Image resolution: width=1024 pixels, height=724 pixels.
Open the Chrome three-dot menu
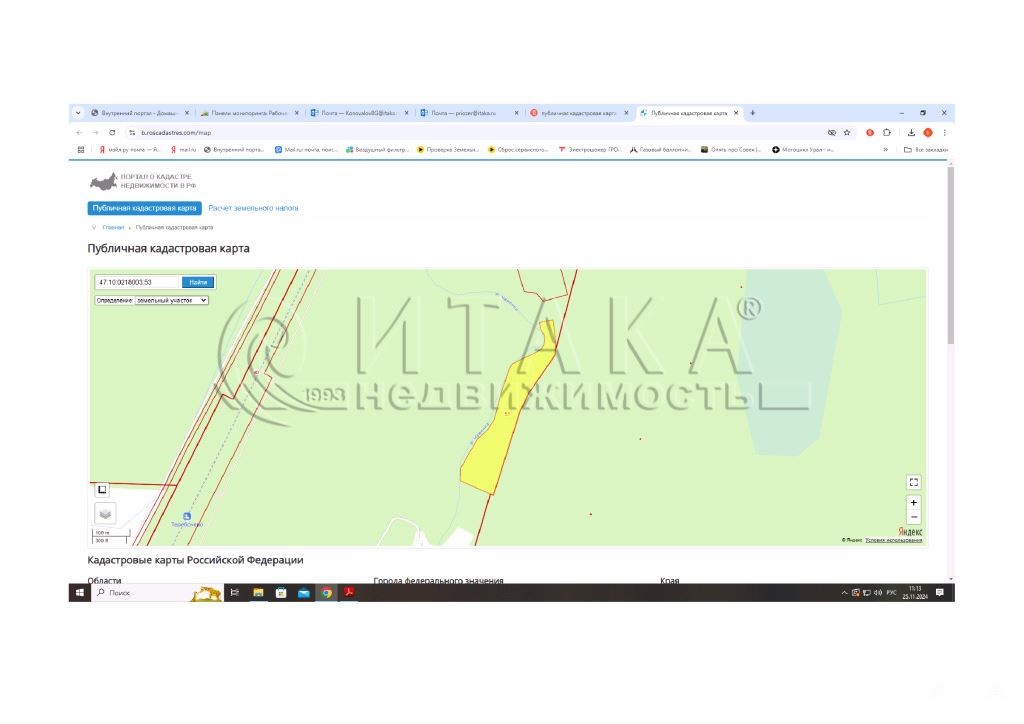tap(944, 133)
